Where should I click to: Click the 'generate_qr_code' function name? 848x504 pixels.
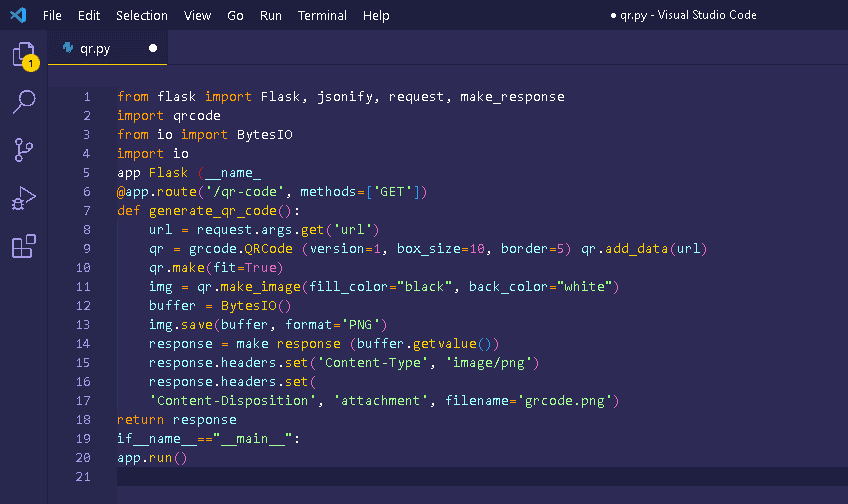pyautogui.click(x=213, y=211)
